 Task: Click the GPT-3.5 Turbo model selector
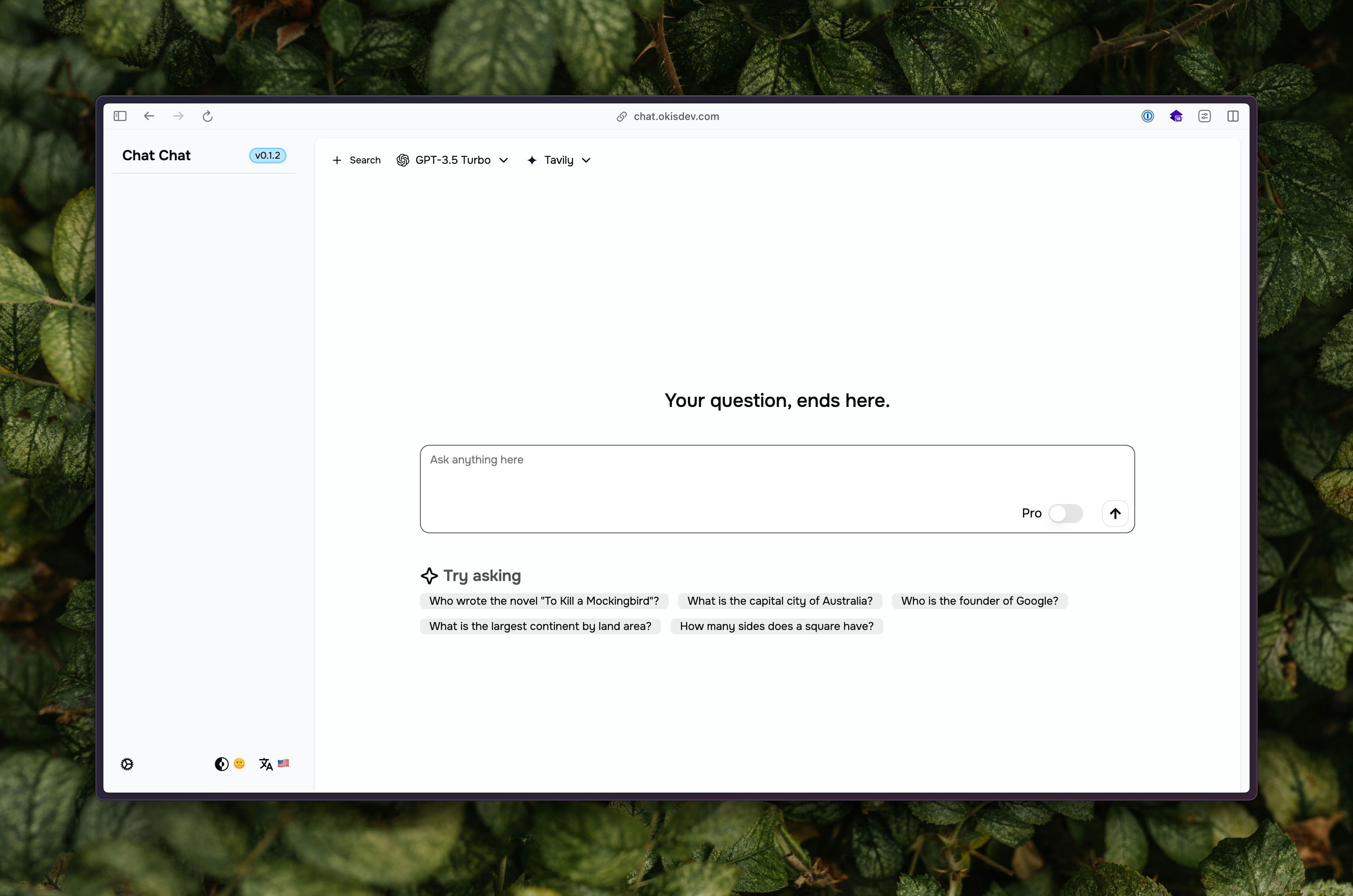[453, 160]
